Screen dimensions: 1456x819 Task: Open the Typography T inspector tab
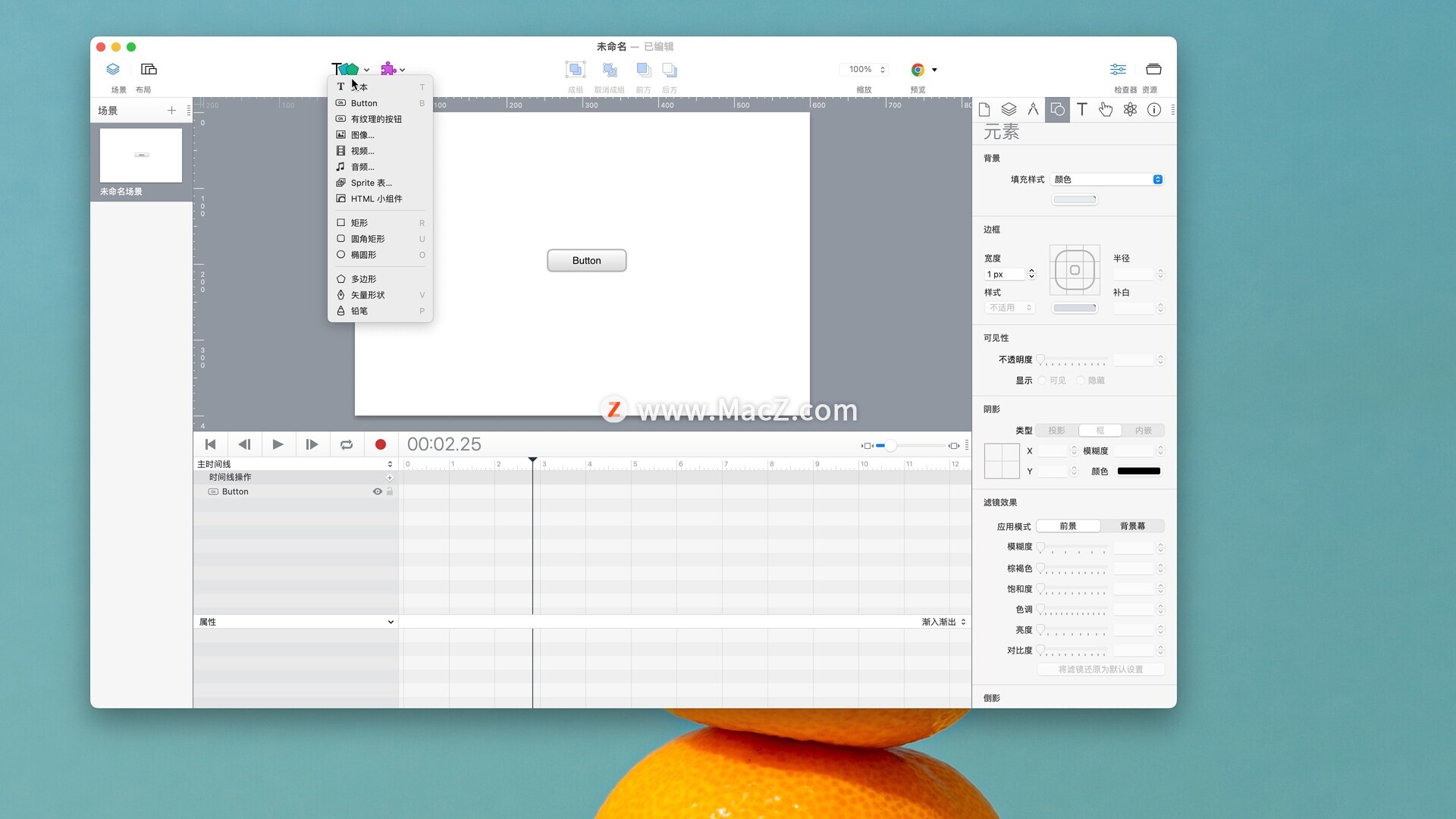pyautogui.click(x=1081, y=109)
